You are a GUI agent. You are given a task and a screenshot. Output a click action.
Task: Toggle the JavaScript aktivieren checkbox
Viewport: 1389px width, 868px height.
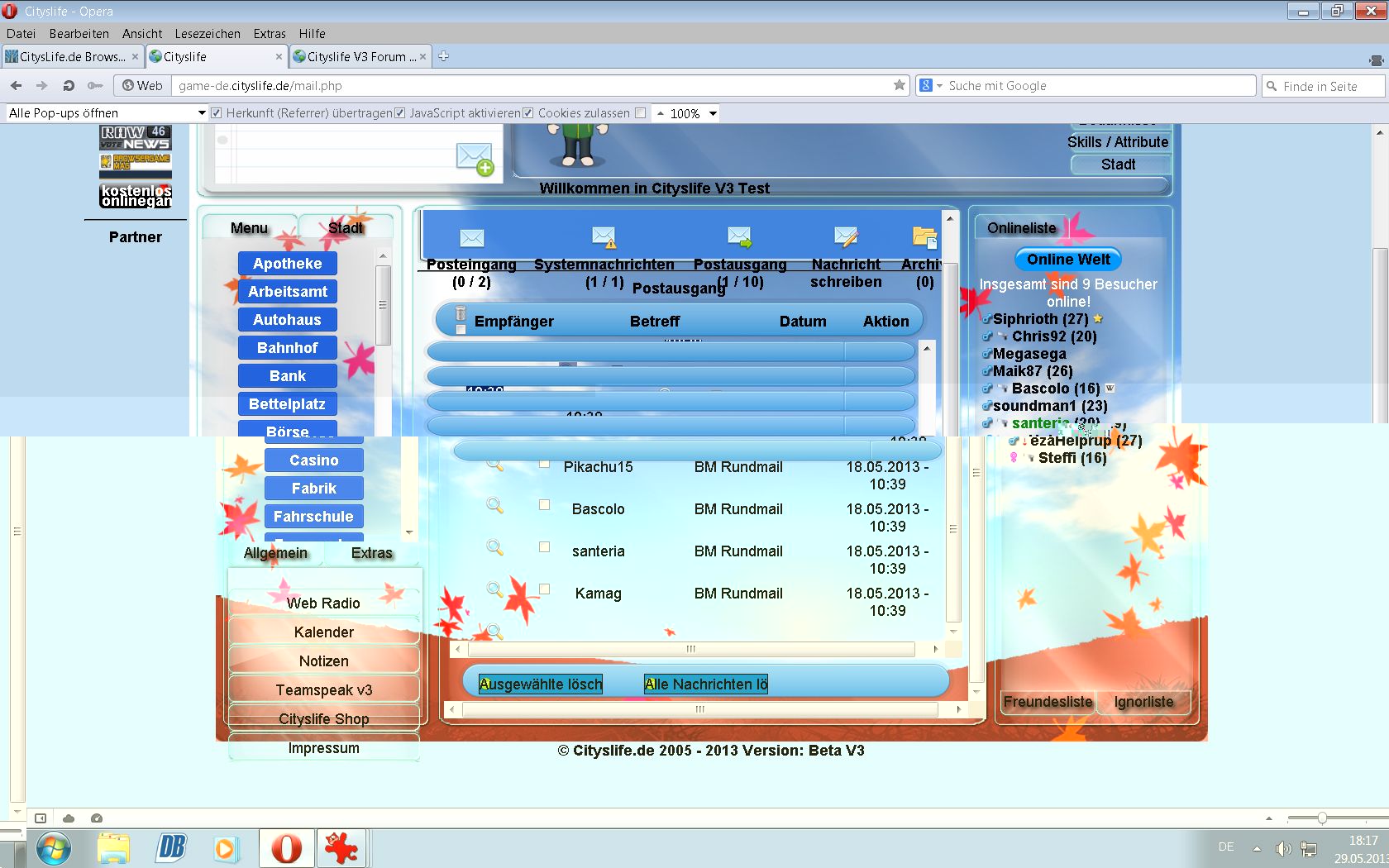[x=400, y=113]
